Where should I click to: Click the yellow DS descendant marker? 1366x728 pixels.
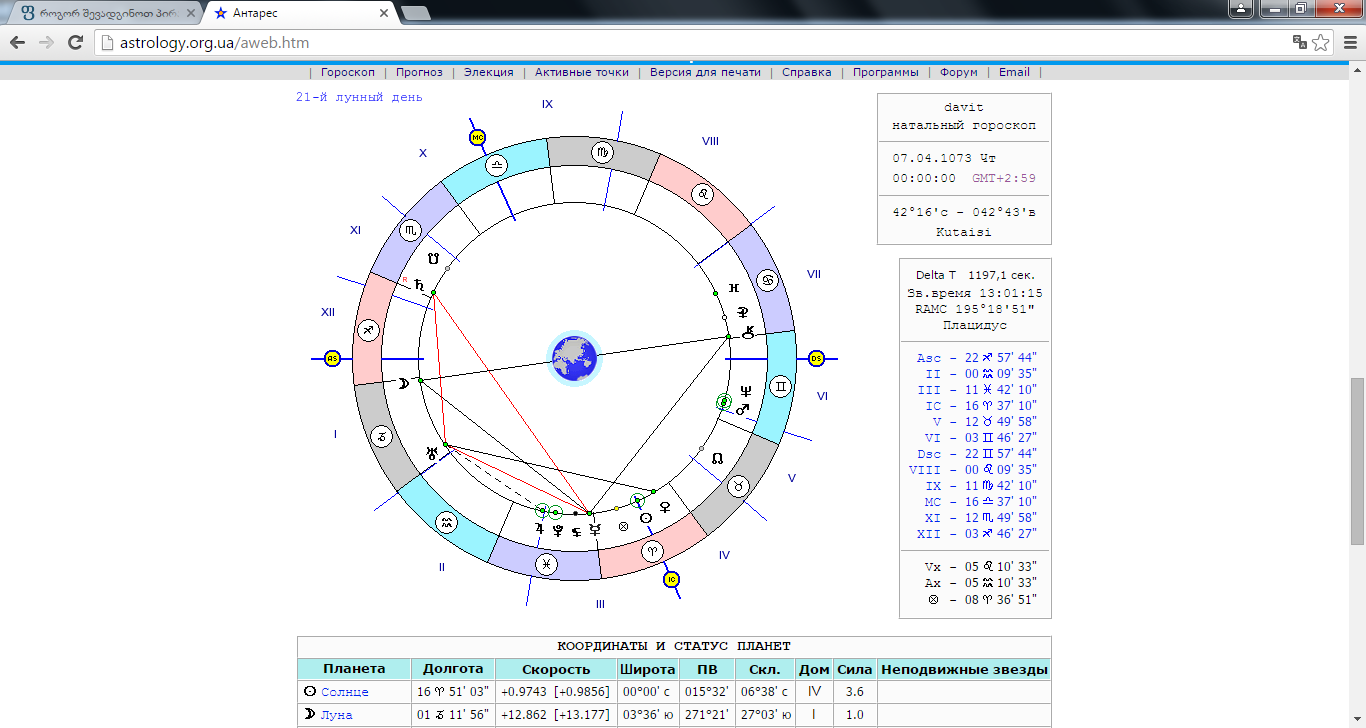pos(816,358)
